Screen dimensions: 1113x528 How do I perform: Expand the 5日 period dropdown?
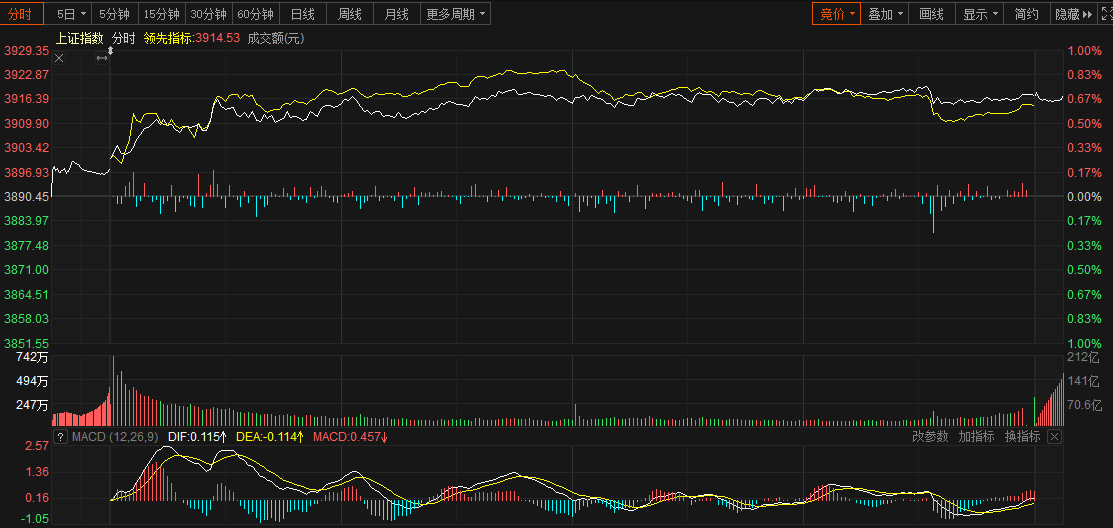(71, 14)
